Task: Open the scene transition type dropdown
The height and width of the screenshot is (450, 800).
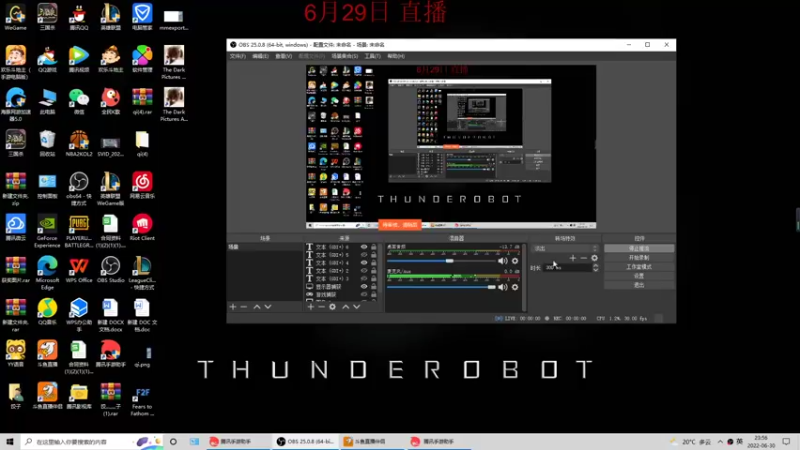Action: coord(564,248)
